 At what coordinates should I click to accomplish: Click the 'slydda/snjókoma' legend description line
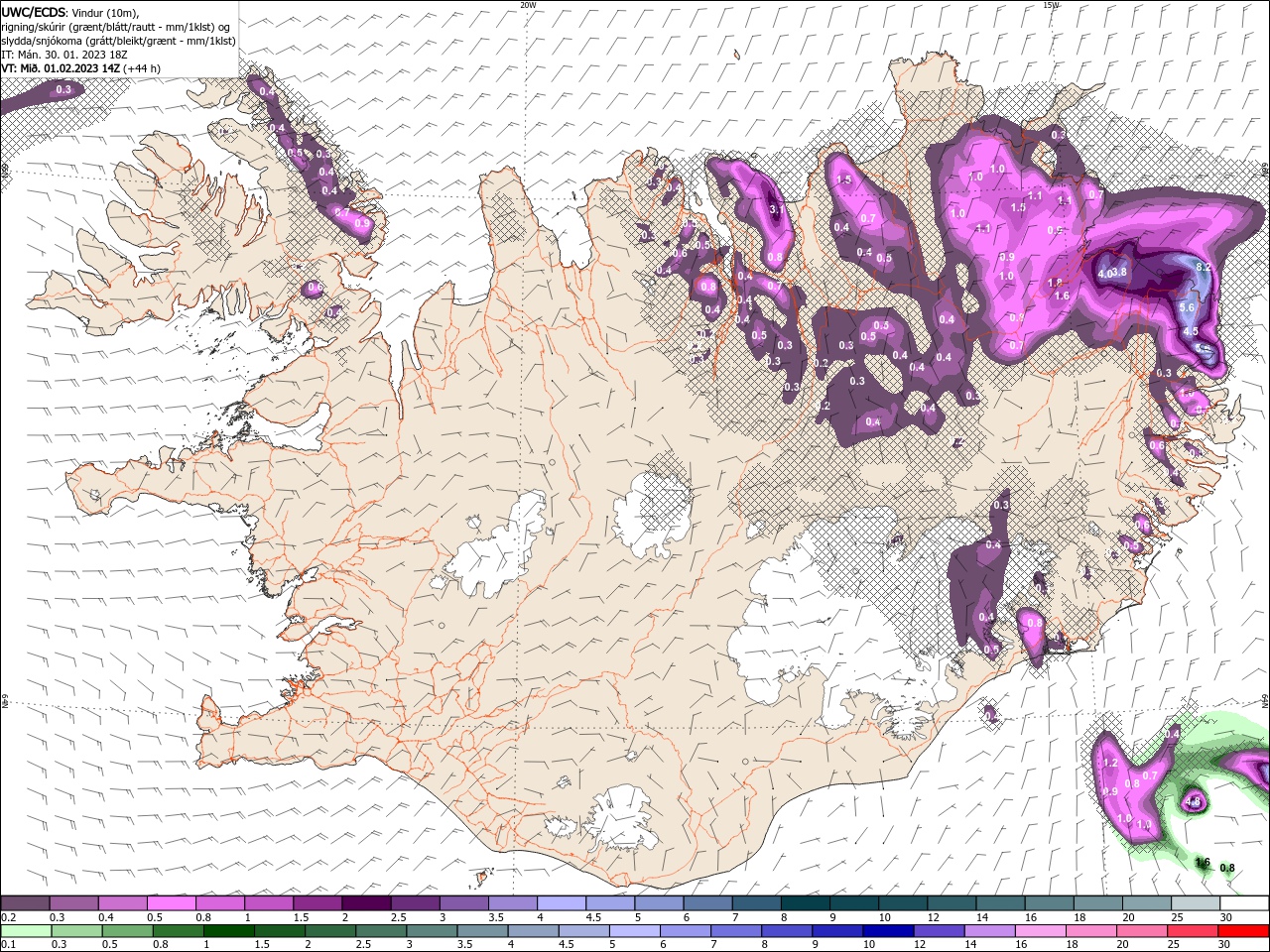(118, 41)
